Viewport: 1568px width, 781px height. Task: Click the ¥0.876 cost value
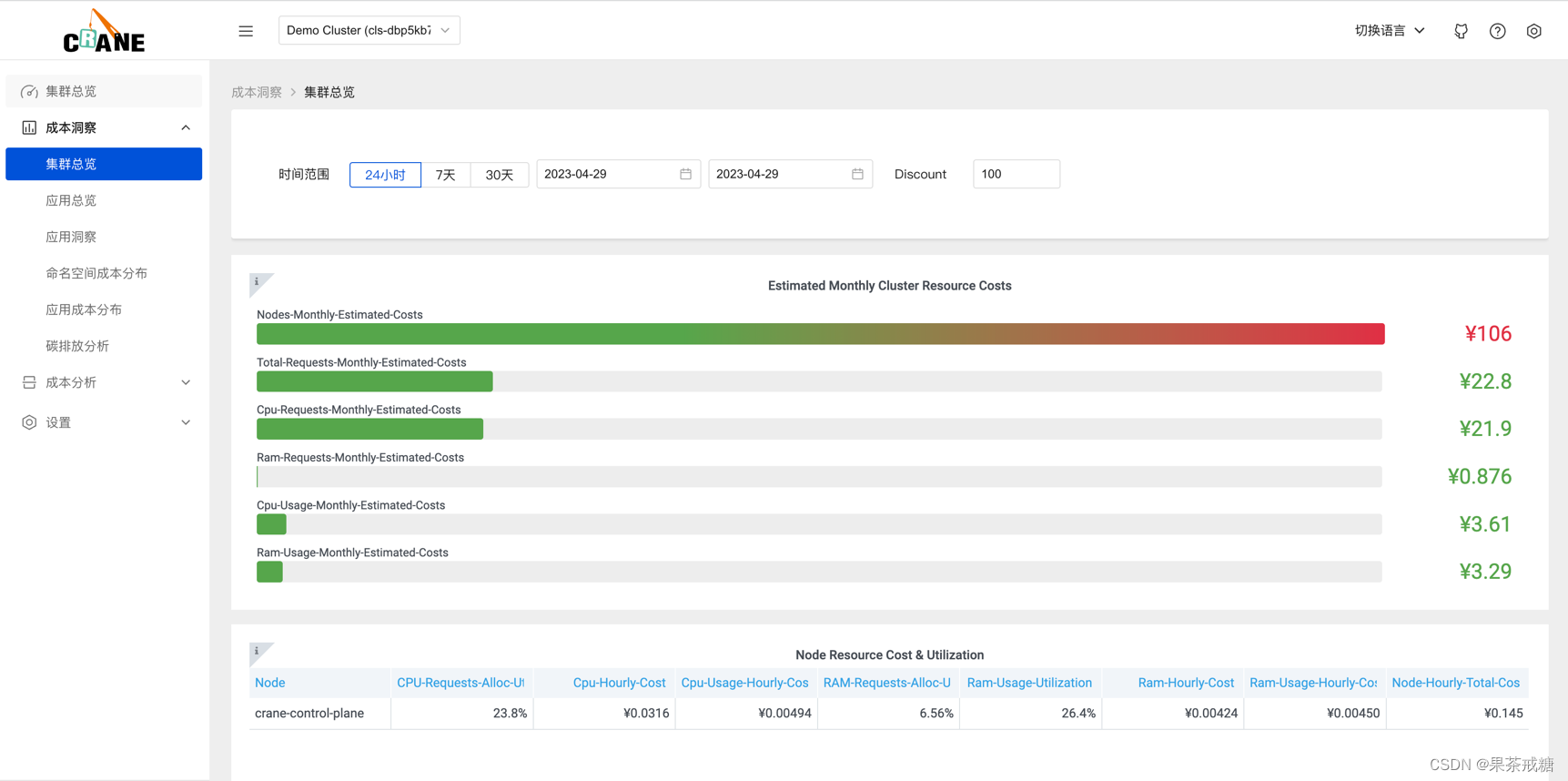point(1480,477)
